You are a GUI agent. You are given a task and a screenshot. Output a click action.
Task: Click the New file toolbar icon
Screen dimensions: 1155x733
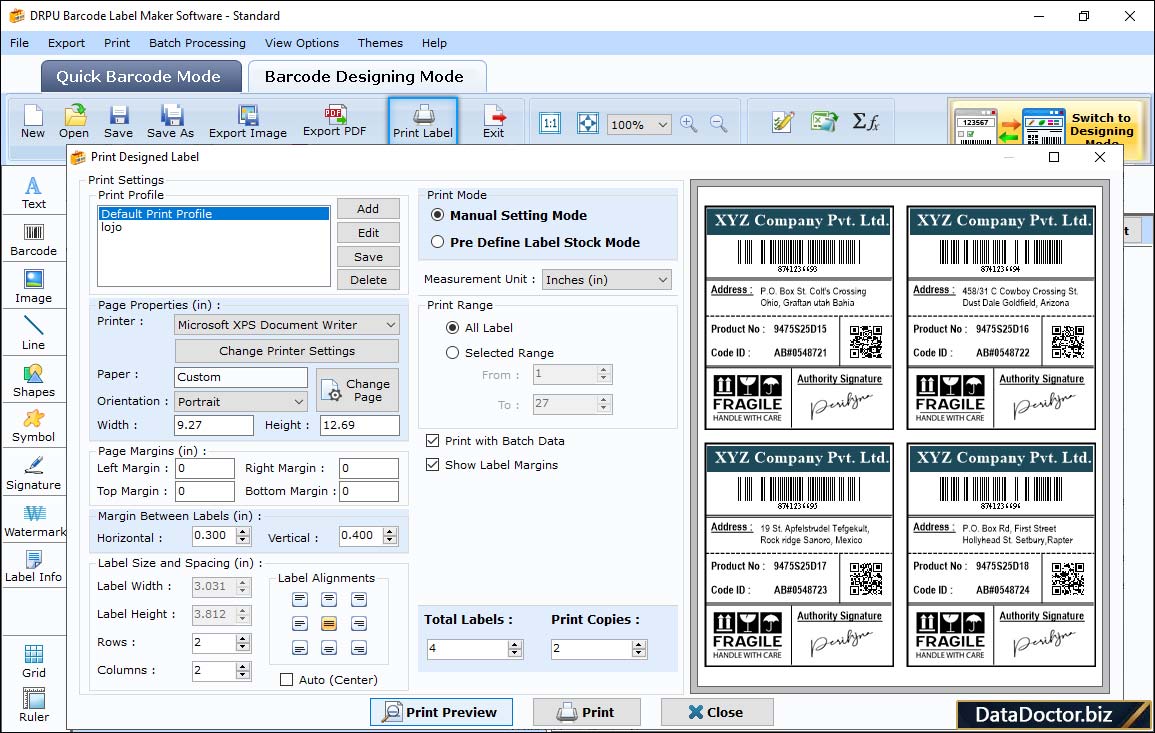coord(32,122)
